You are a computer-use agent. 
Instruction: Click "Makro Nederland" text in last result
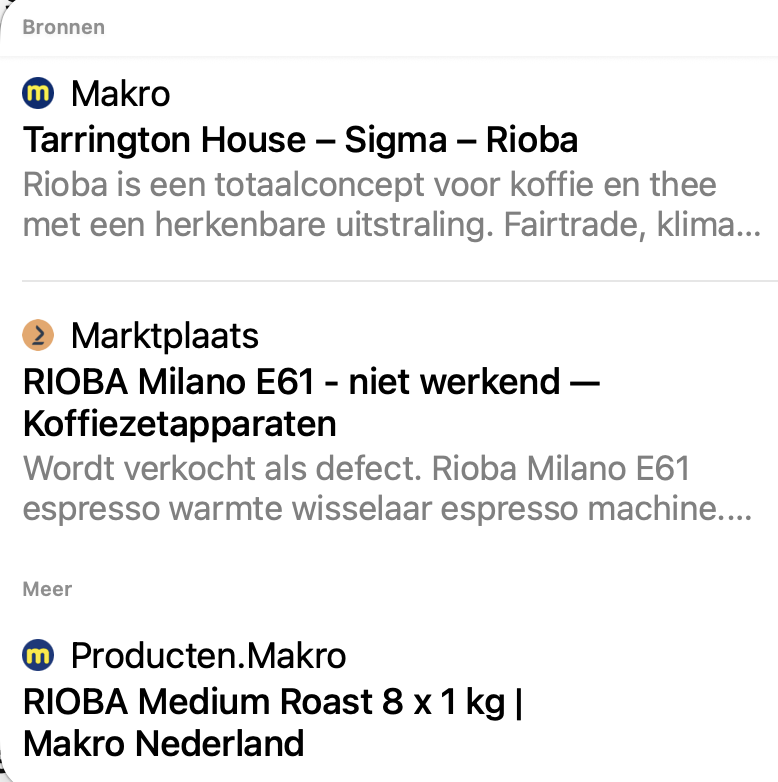pyautogui.click(x=163, y=744)
